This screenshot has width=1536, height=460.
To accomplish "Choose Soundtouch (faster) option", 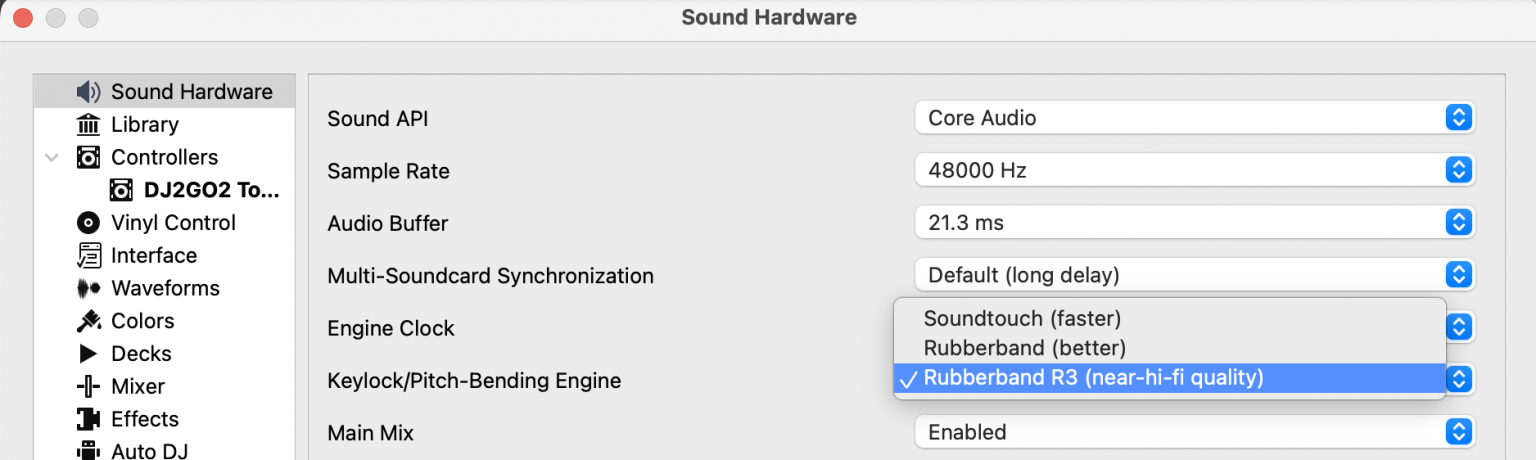I will pyautogui.click(x=1022, y=319).
